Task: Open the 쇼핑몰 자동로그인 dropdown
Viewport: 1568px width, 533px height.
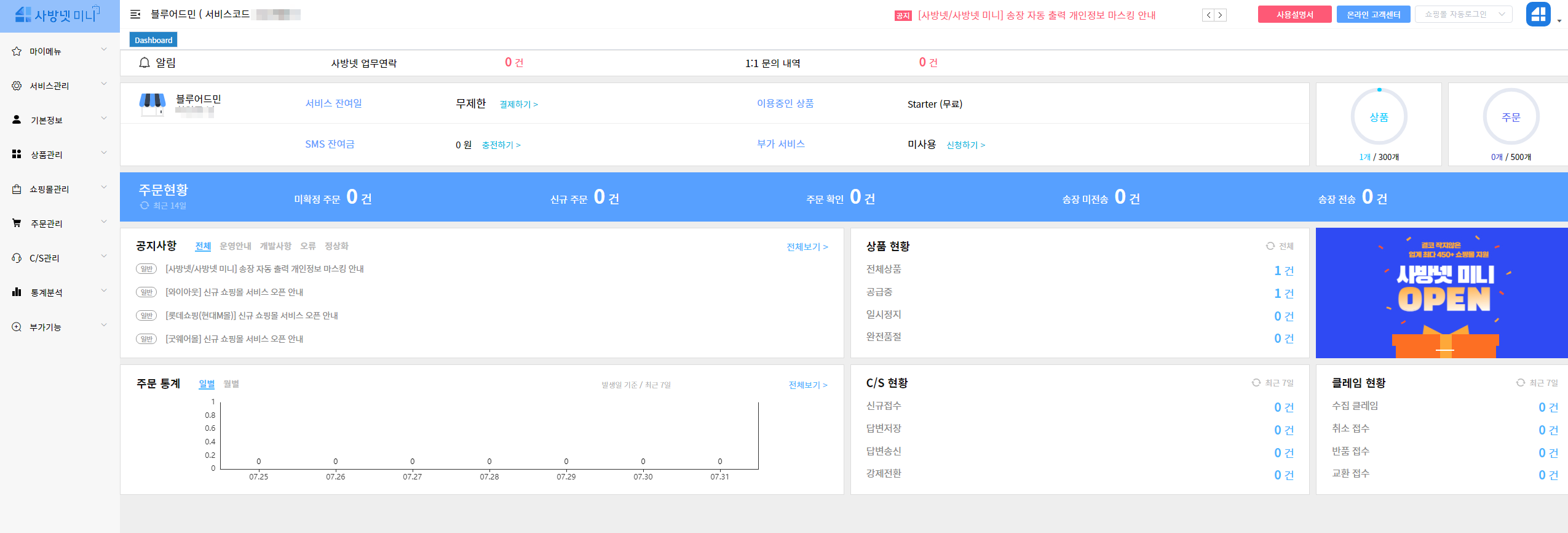Action: click(x=1462, y=14)
